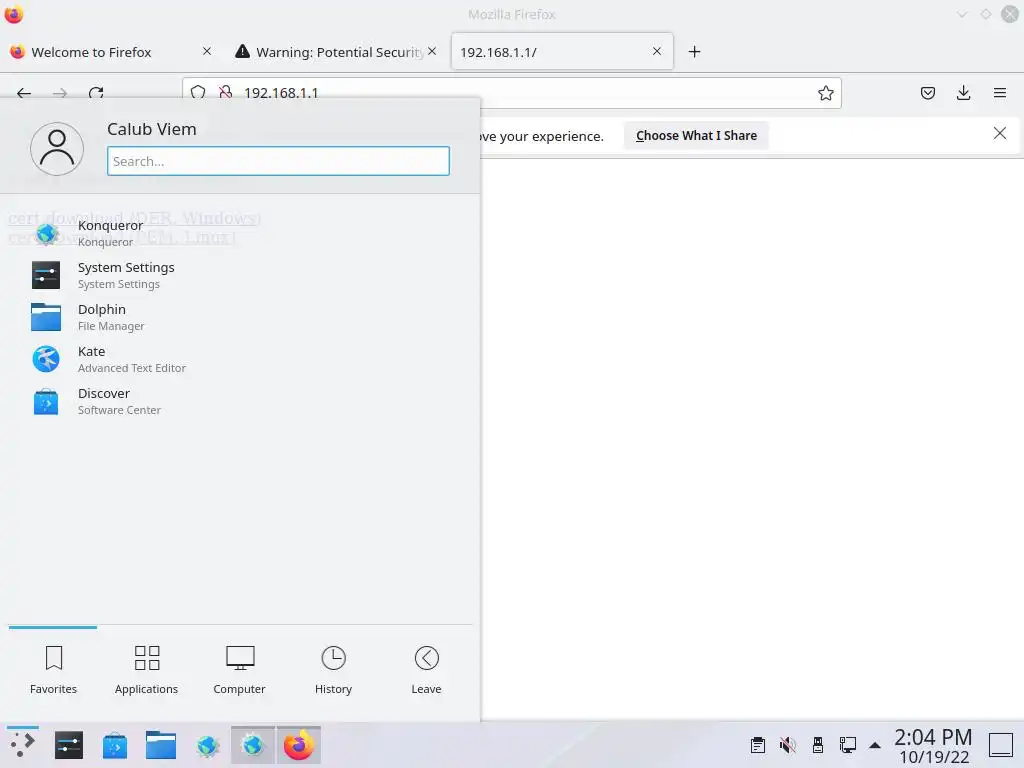Click the pinned Konqueror taskbar launcher
The height and width of the screenshot is (768, 1024).
click(x=207, y=745)
